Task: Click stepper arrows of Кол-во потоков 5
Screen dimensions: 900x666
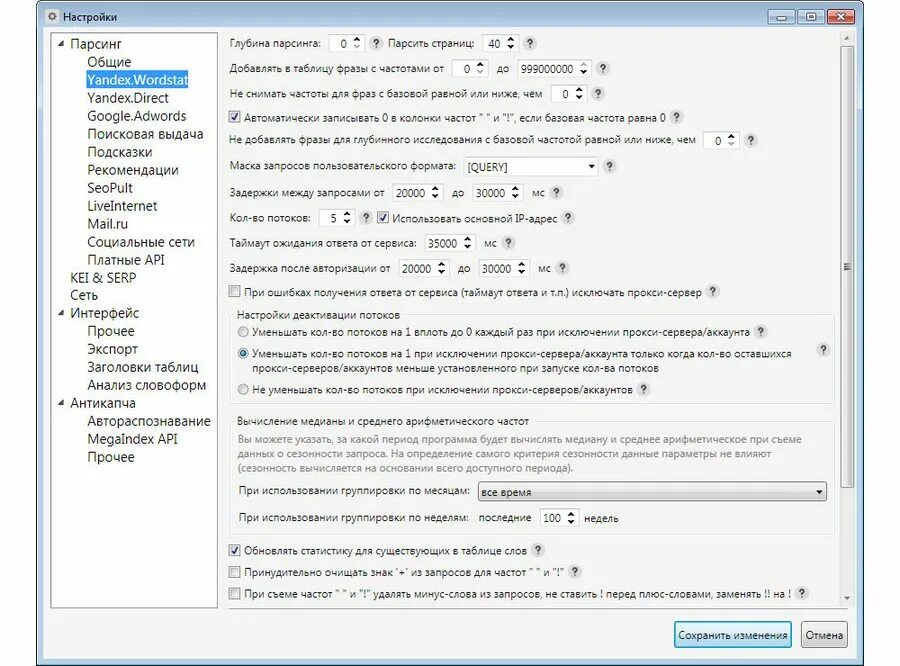Action: (347, 218)
